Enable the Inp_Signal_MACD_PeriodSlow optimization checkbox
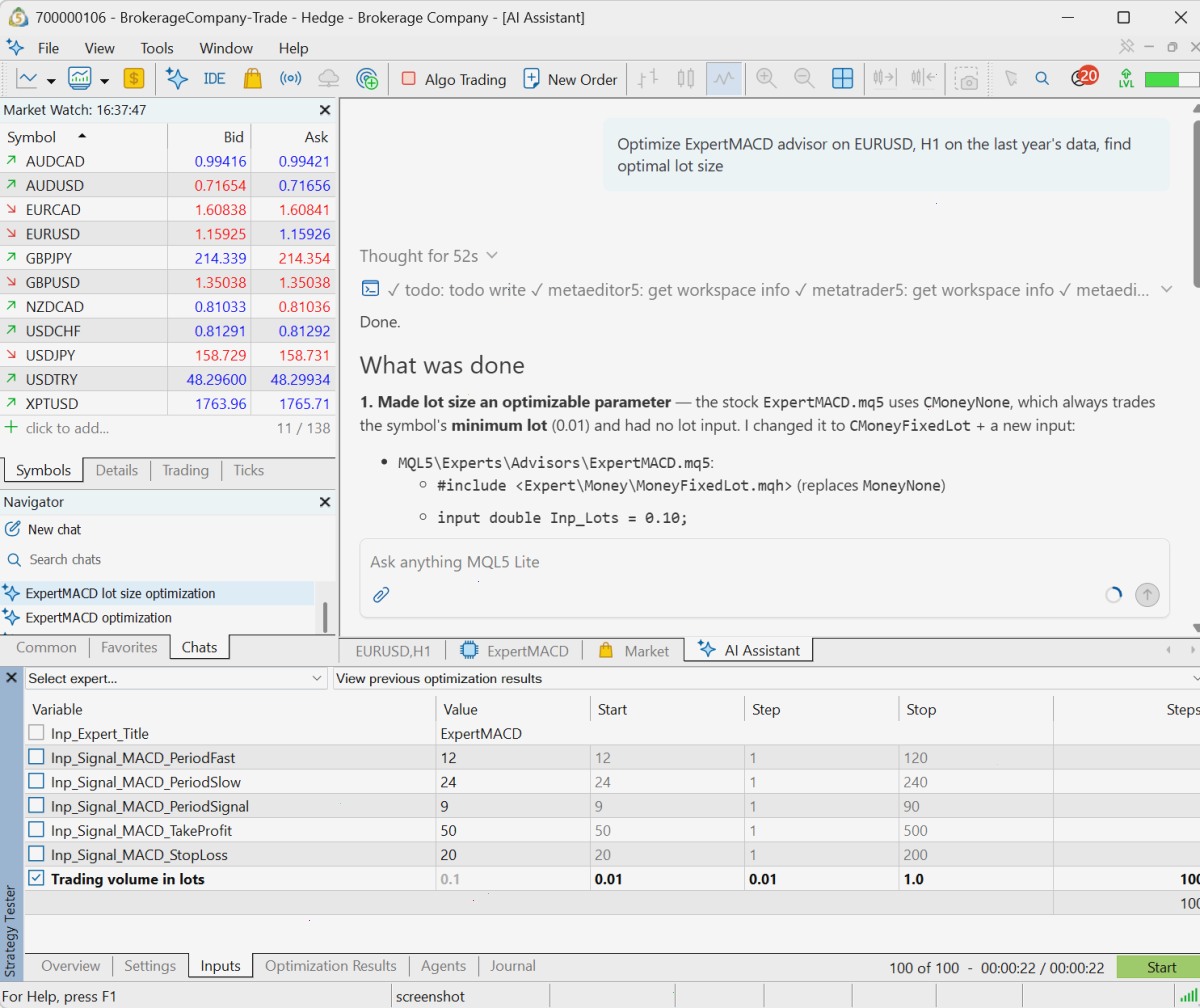 [x=36, y=782]
